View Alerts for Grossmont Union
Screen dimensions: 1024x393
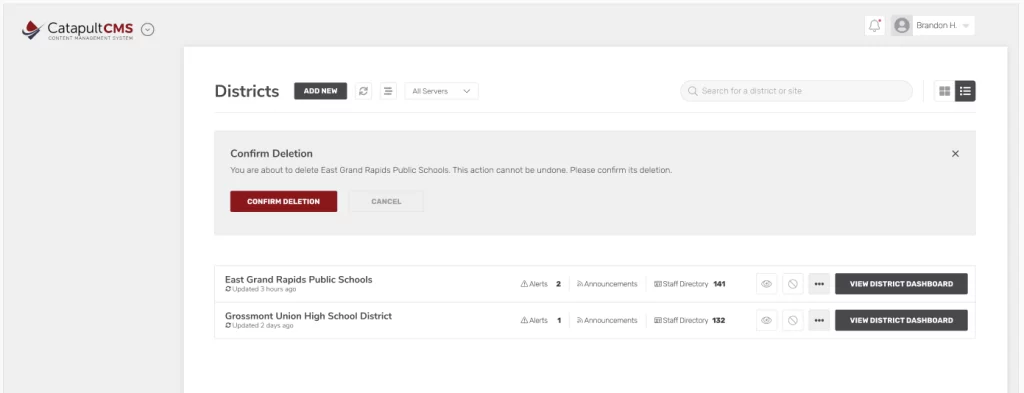[541, 321]
